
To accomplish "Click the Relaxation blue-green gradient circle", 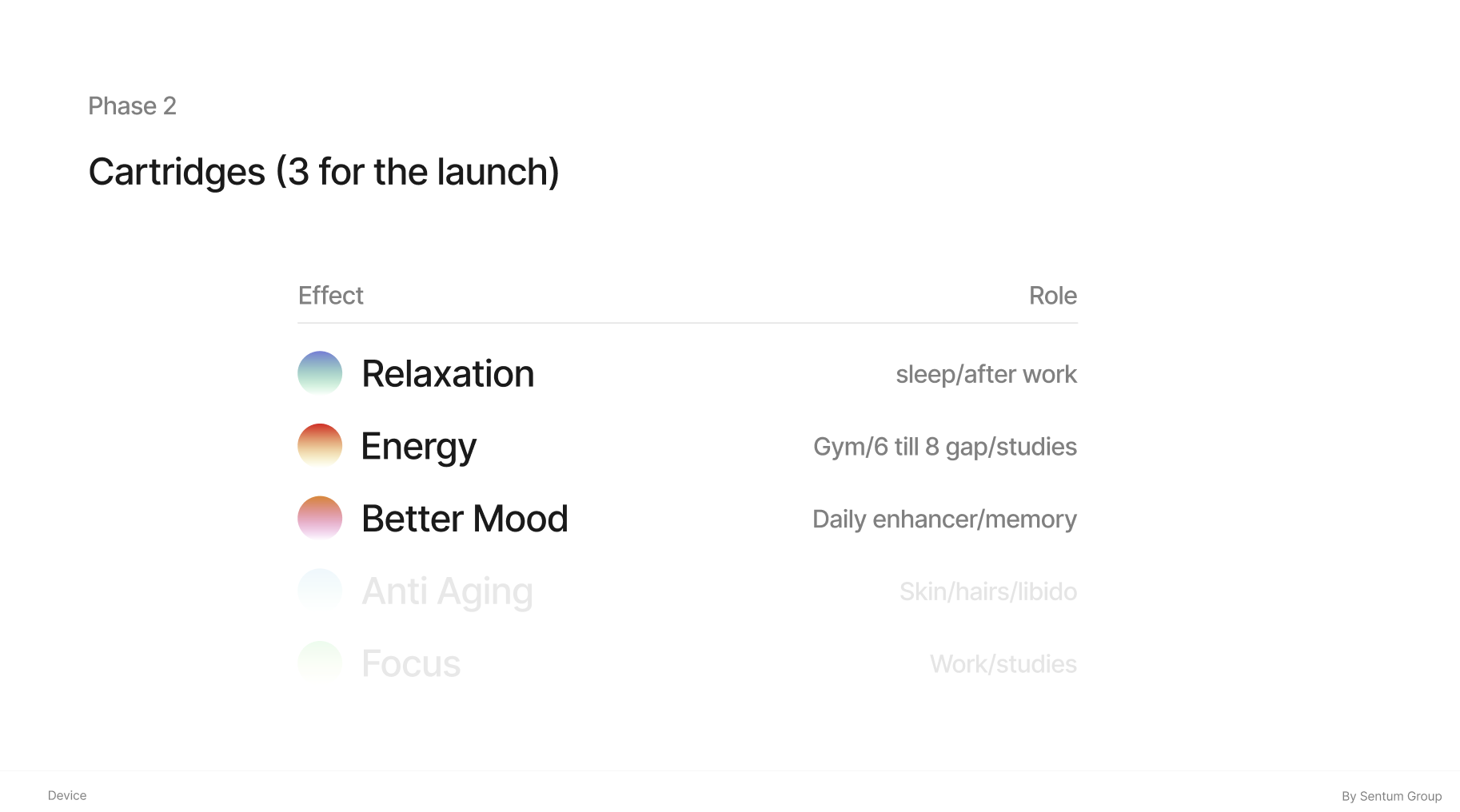I will 320,373.
